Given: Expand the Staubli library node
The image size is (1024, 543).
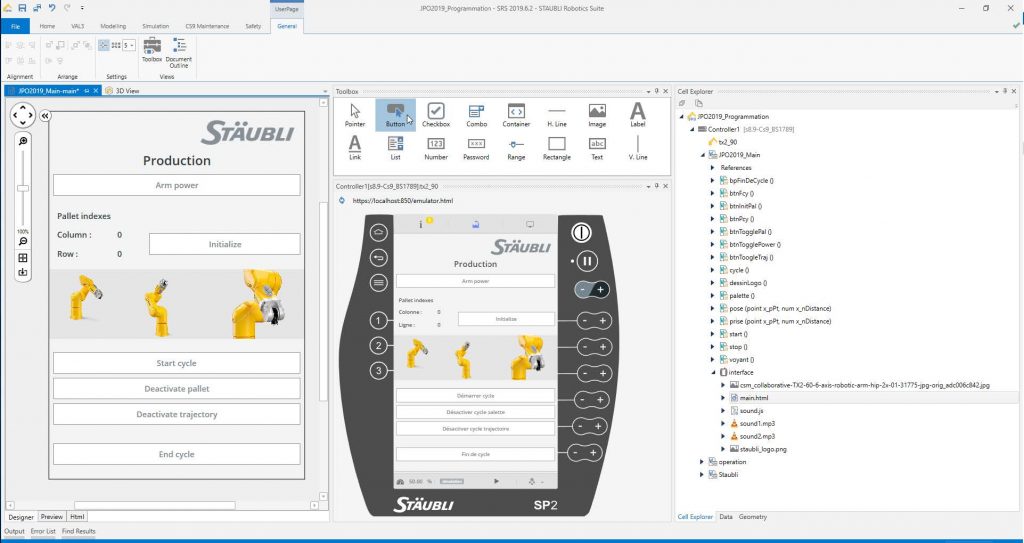Looking at the screenshot, I should [702, 474].
